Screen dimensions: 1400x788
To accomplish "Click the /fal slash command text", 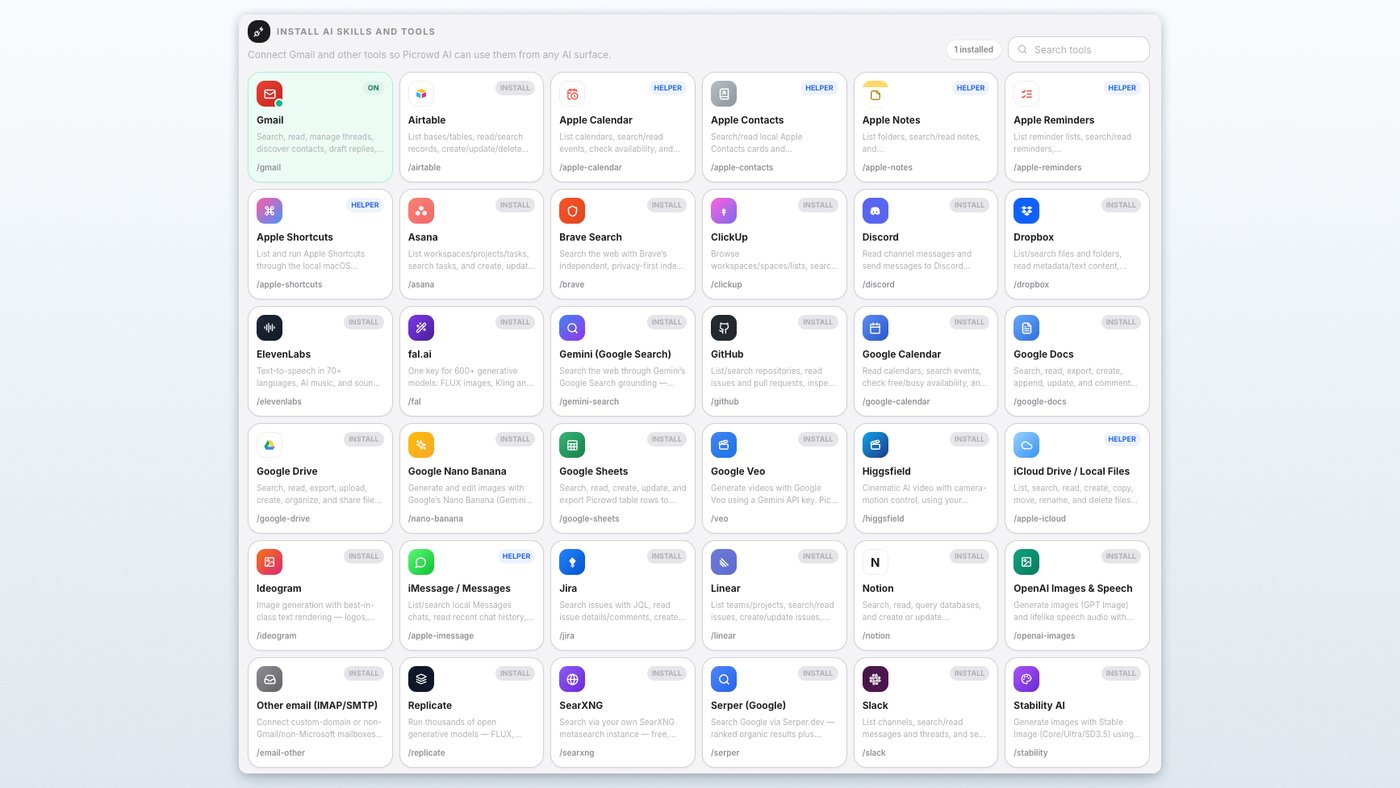I will [x=415, y=402].
